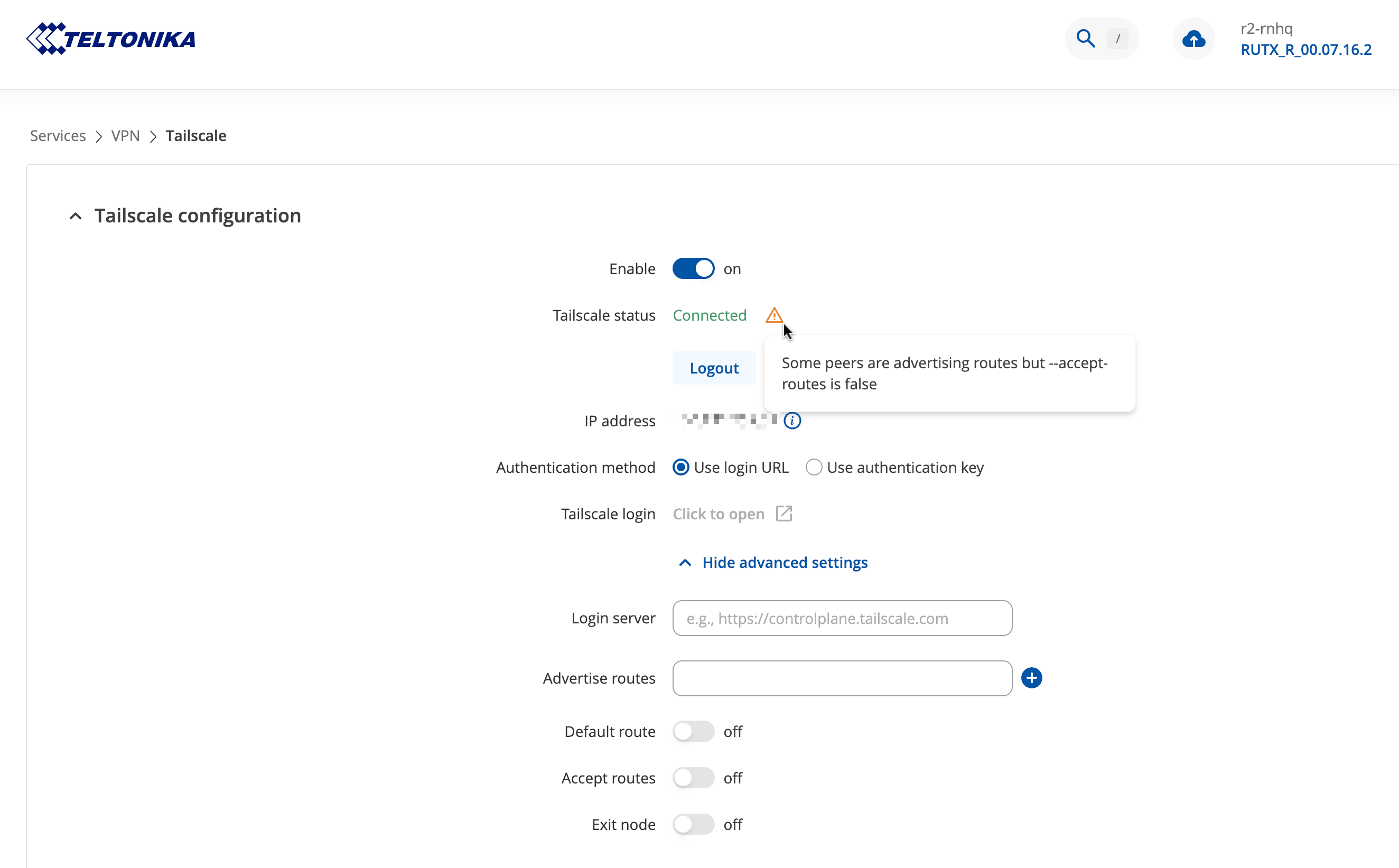Click the Tailscale configuration heading text

coord(198,216)
